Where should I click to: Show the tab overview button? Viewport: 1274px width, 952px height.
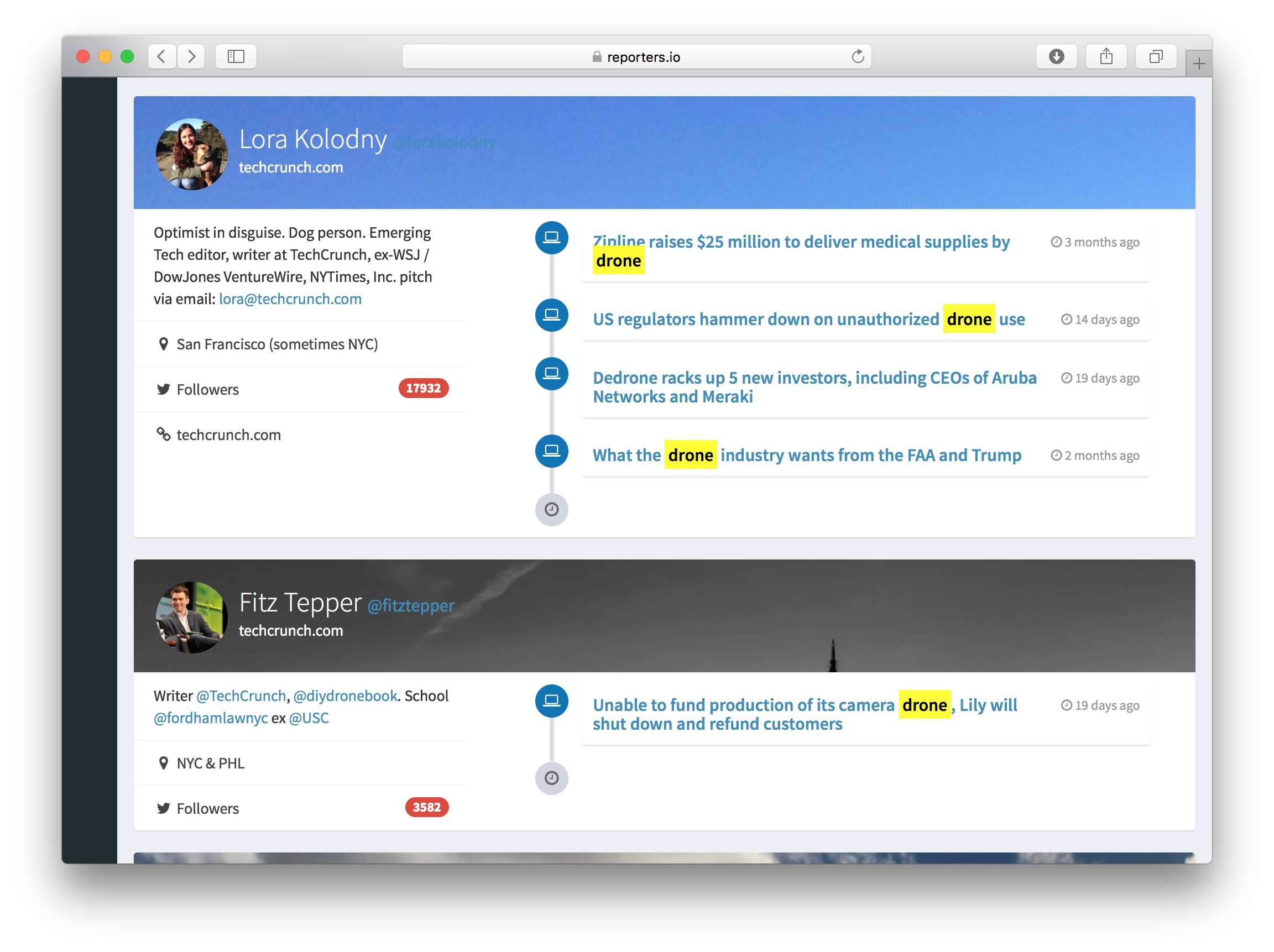1155,56
